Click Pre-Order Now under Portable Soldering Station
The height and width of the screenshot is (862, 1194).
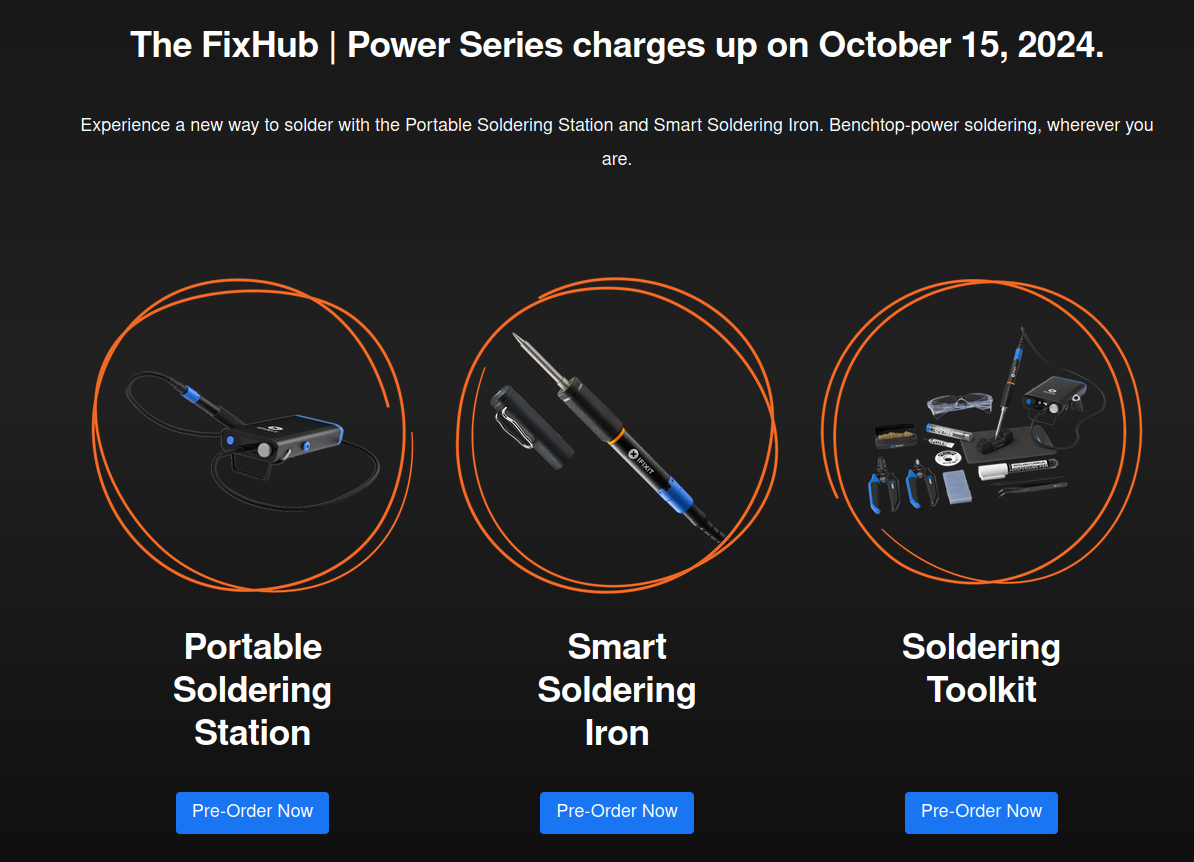(x=252, y=812)
